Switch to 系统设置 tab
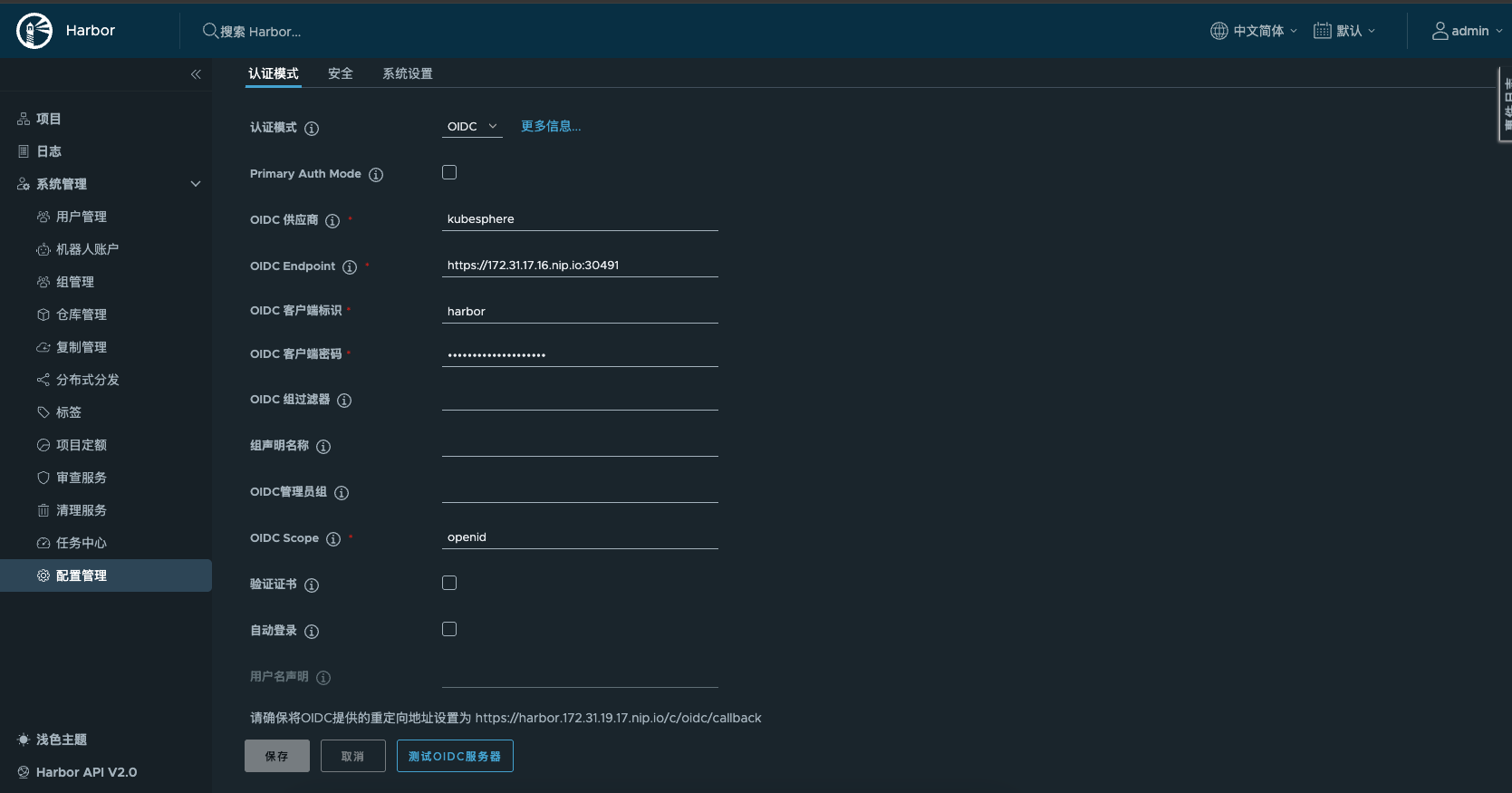Screen dimensions: 1512x793 point(408,73)
